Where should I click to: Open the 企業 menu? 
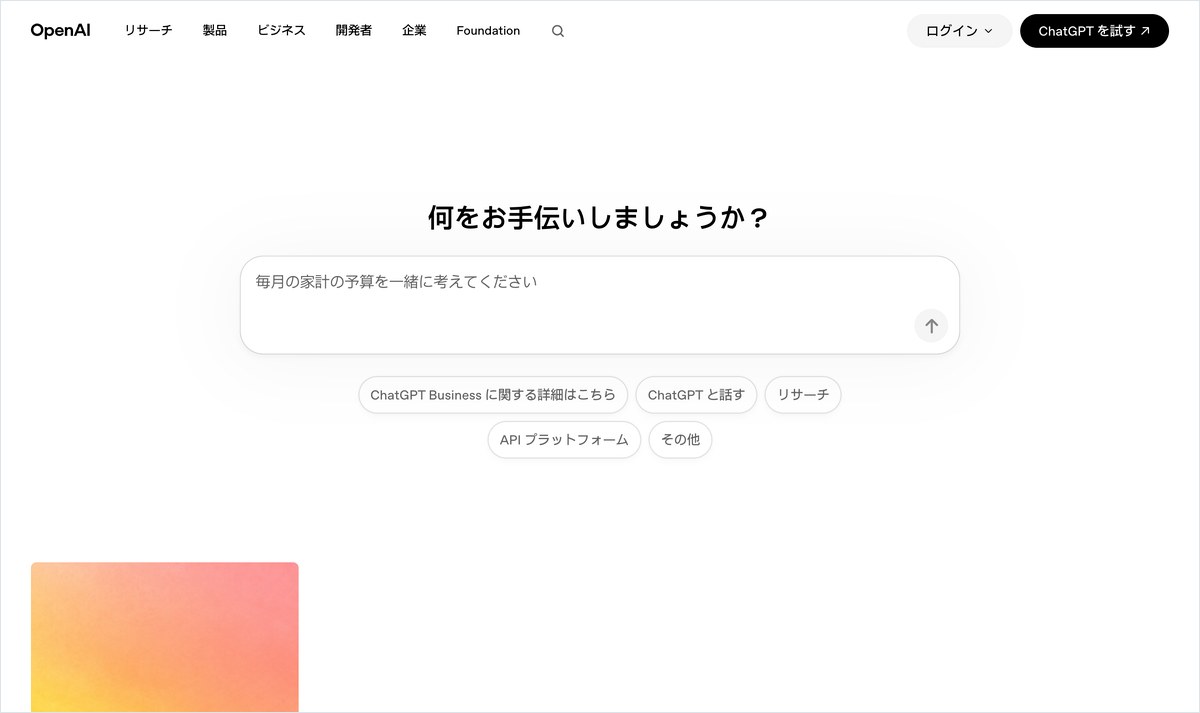click(x=414, y=31)
